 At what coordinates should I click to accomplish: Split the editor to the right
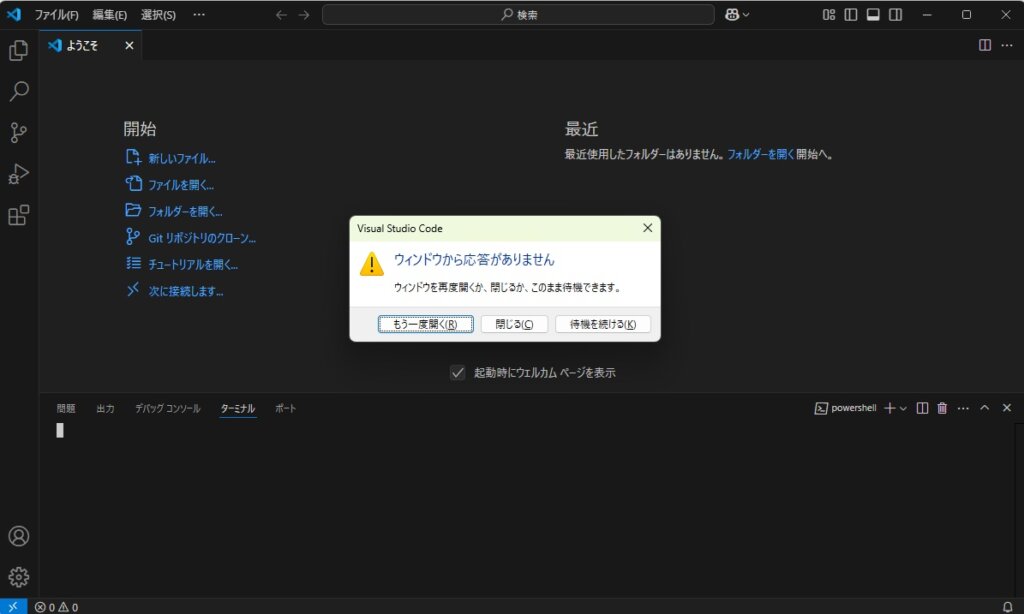tap(985, 45)
